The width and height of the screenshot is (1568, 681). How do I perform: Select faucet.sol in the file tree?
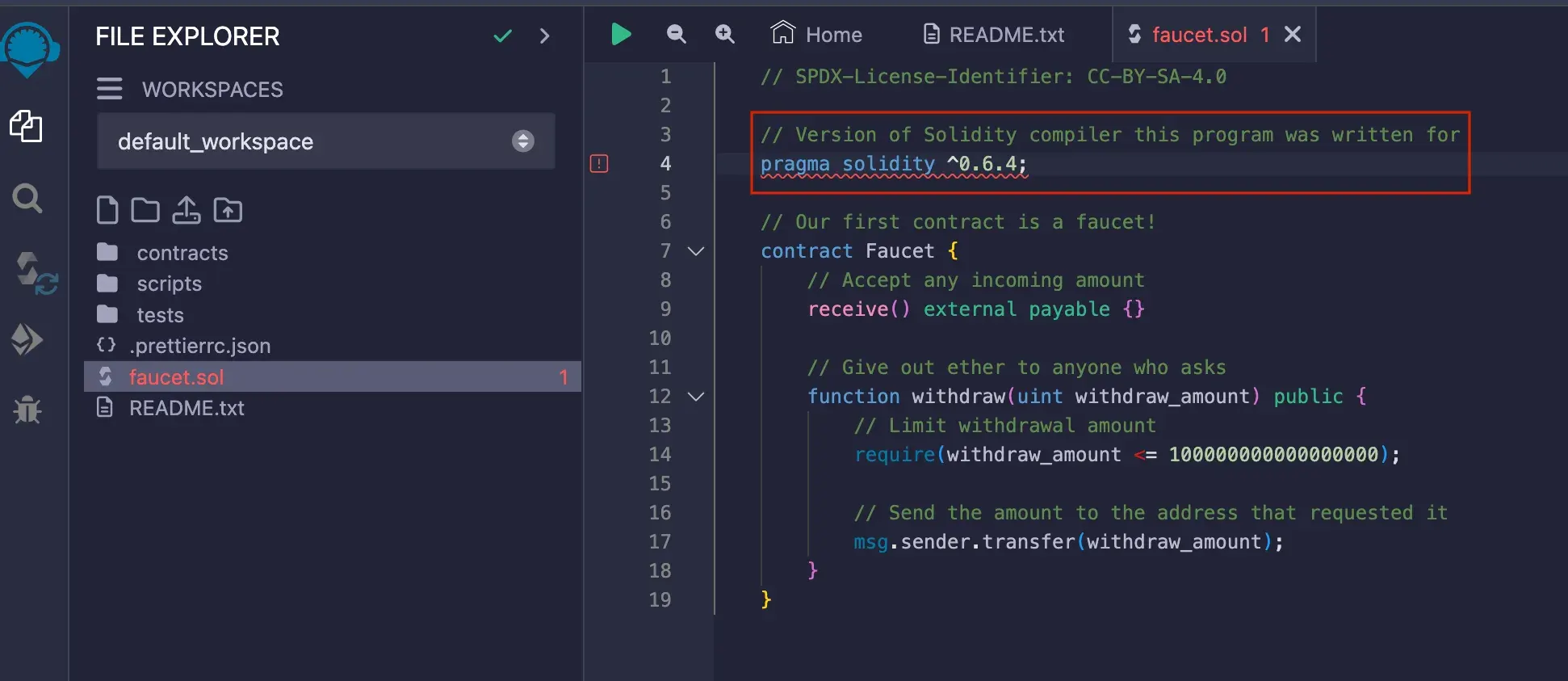coord(333,376)
